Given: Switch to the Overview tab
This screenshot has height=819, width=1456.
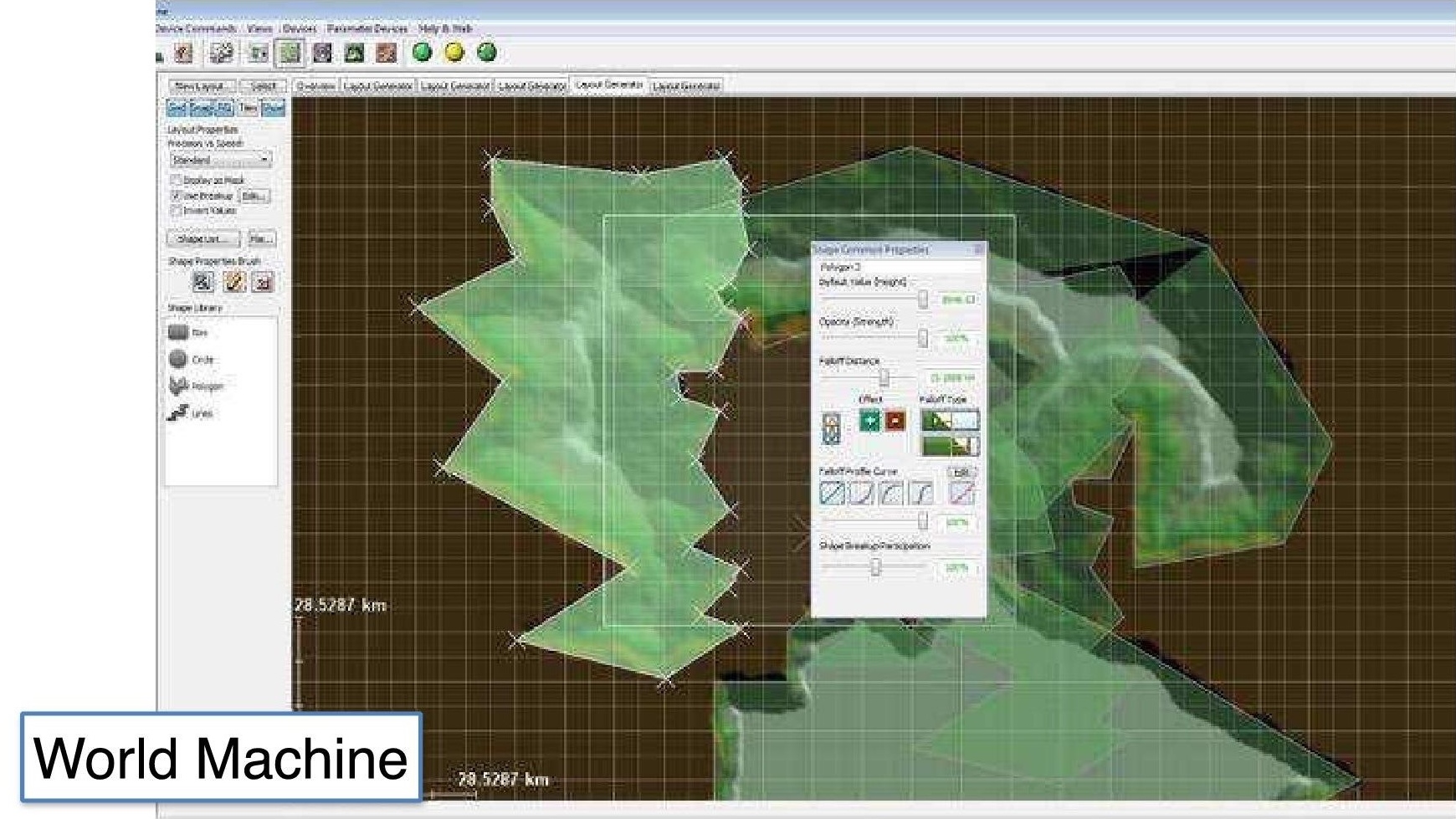Looking at the screenshot, I should tap(315, 86).
